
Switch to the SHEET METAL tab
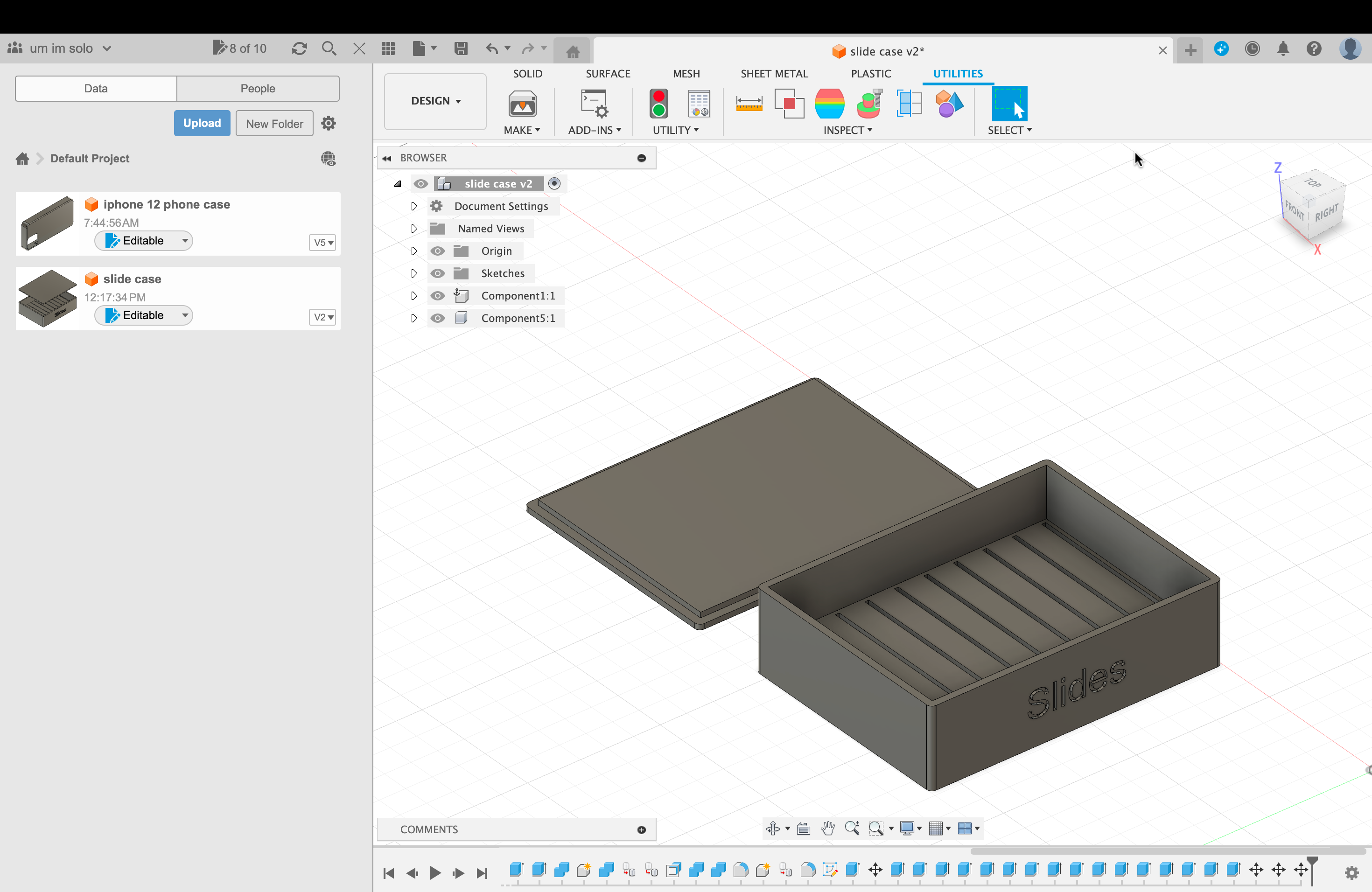point(774,74)
